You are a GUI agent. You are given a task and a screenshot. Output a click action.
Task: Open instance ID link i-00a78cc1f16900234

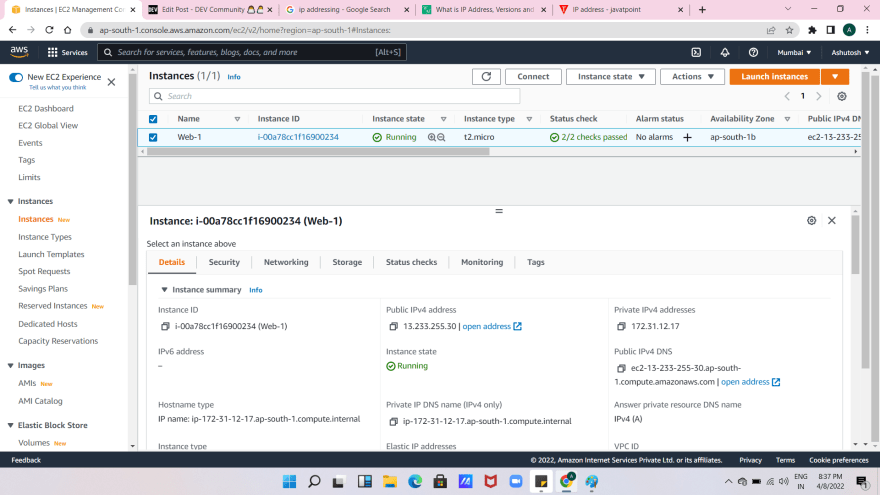[x=298, y=137]
